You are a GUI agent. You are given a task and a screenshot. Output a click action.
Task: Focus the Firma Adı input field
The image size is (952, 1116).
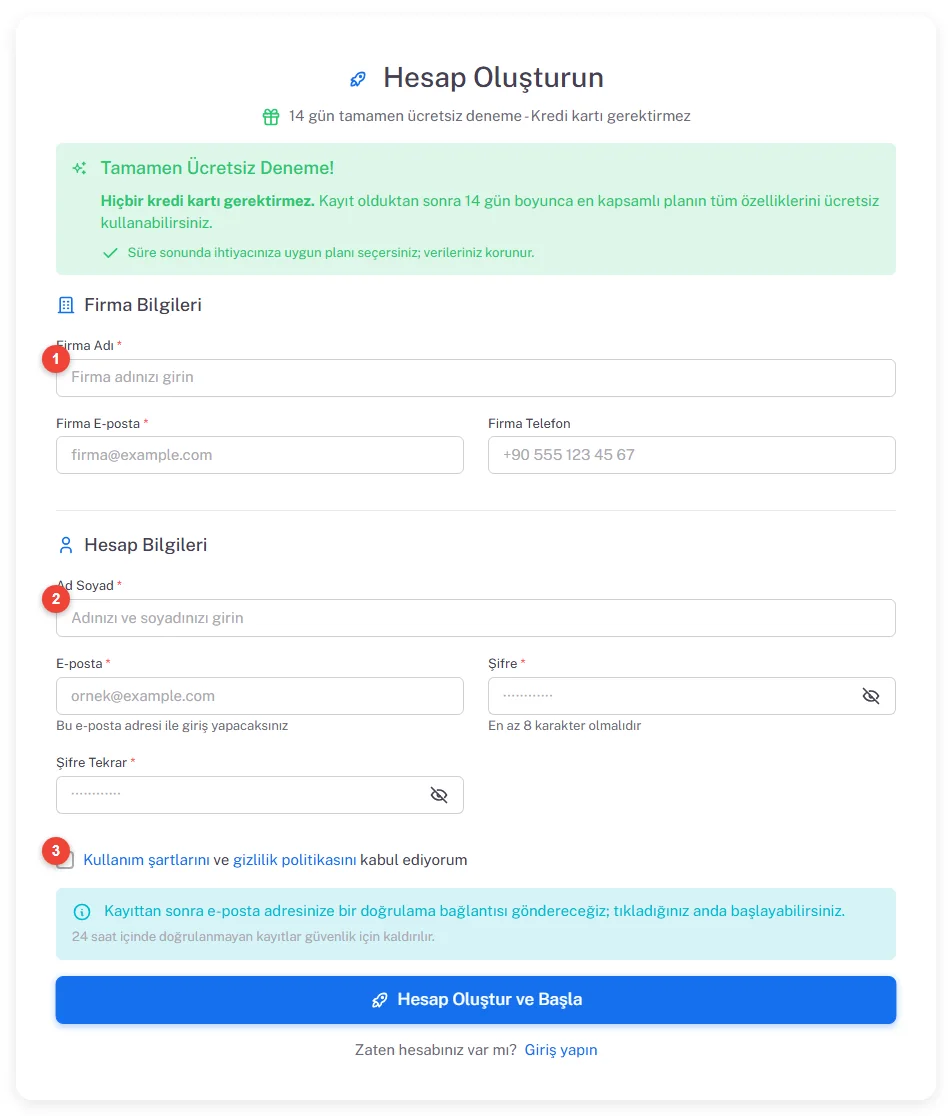tap(476, 378)
